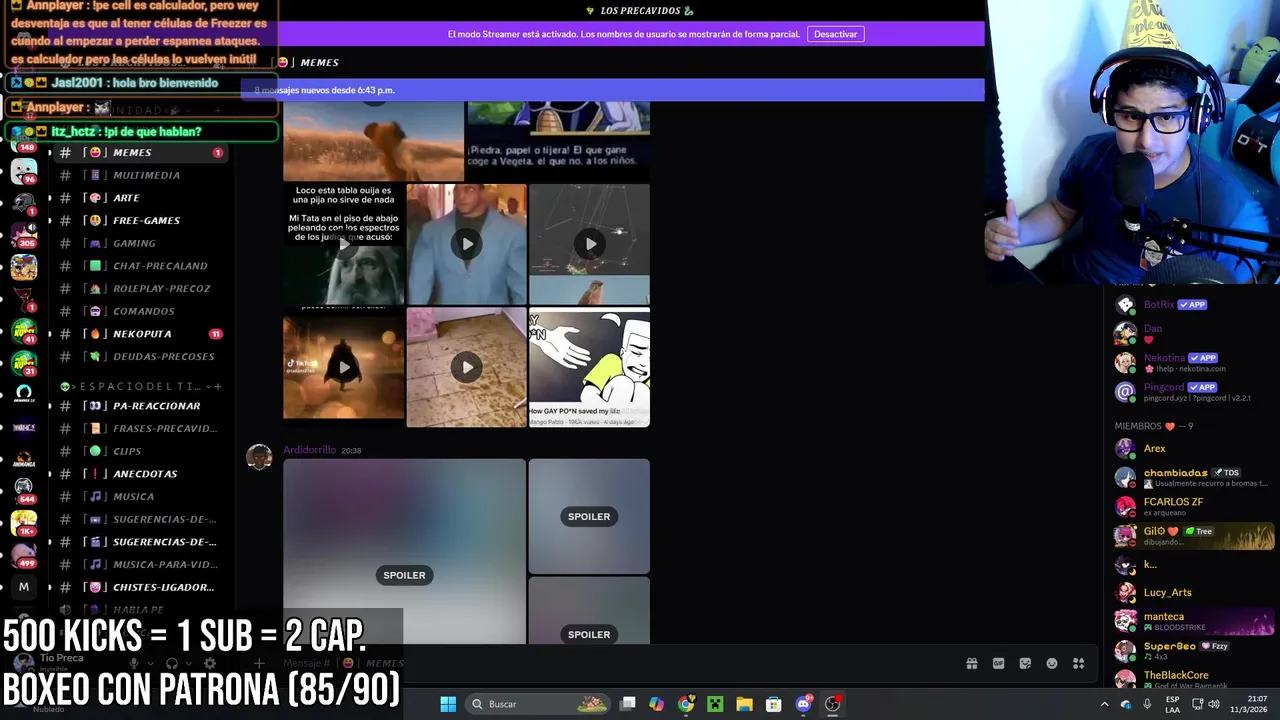This screenshot has height=720, width=1280.
Task: Add a channel to ESPACIO DEL TI... category
Action: [x=218, y=386]
